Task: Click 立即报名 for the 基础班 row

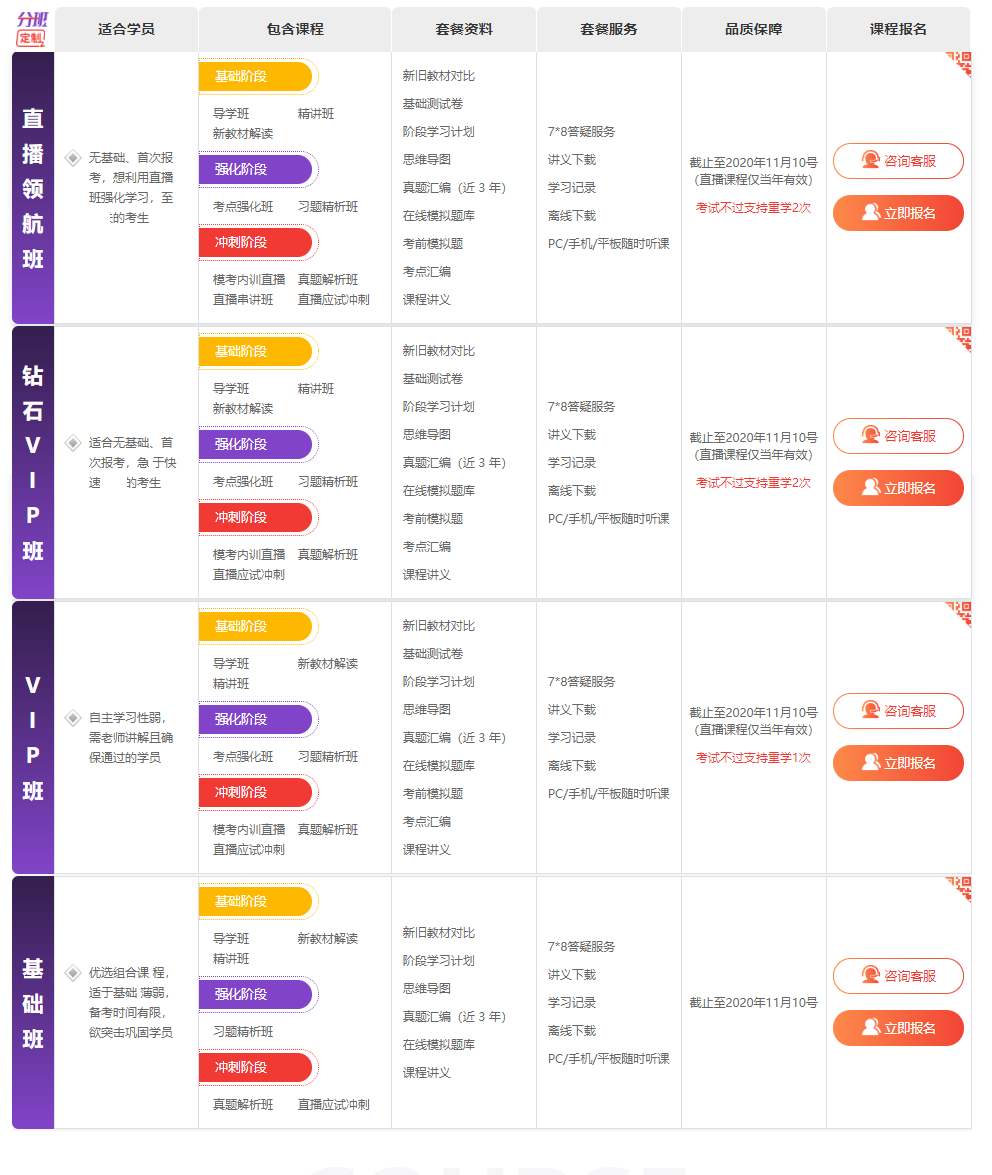Action: (898, 1028)
